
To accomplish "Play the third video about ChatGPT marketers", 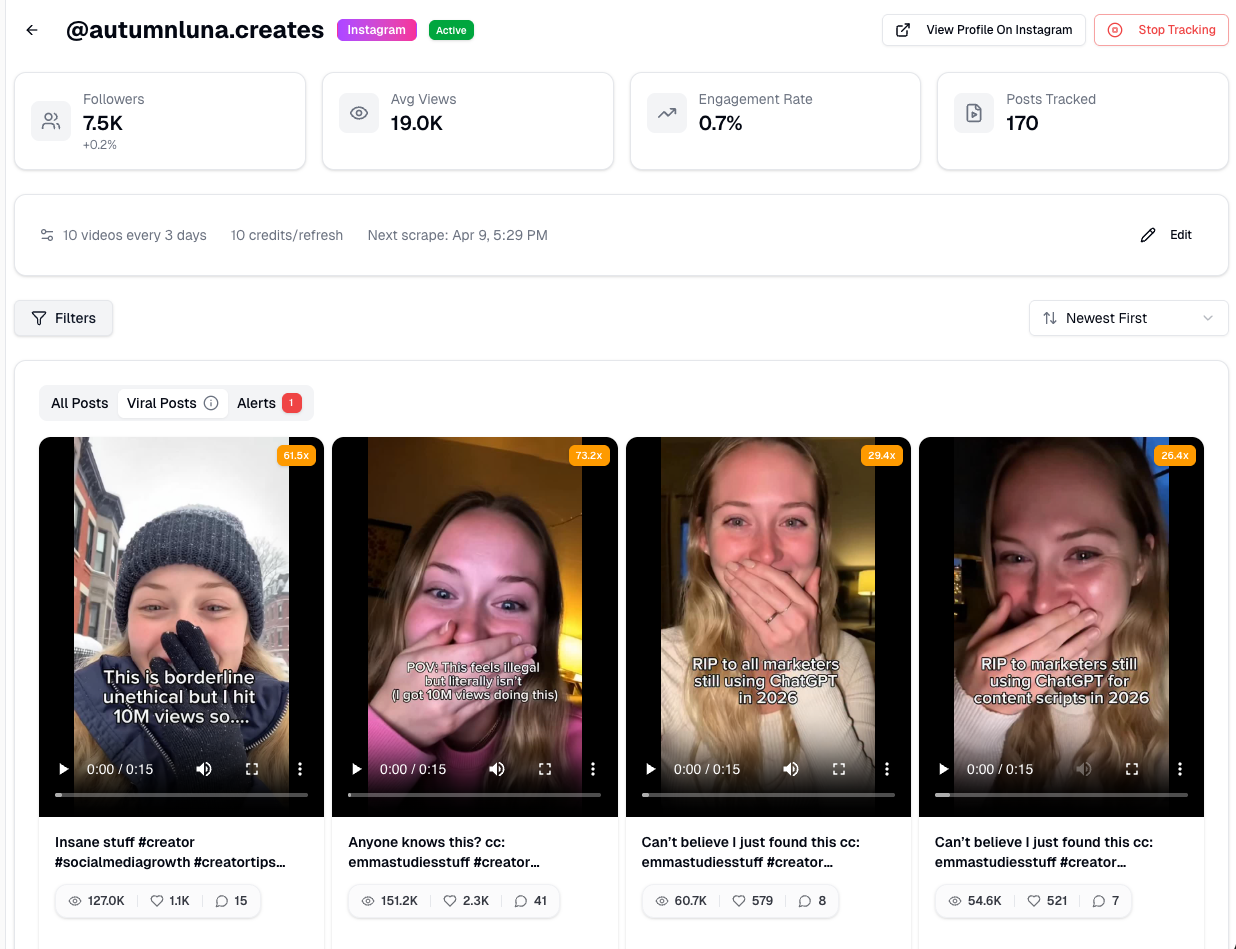I will pyautogui.click(x=650, y=769).
